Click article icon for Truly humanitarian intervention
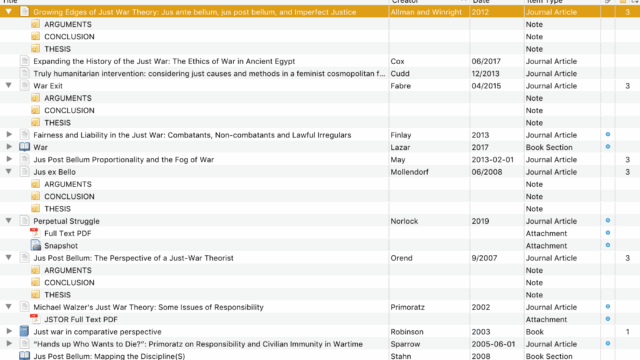This screenshot has width=640, height=360. pyautogui.click(x=24, y=73)
